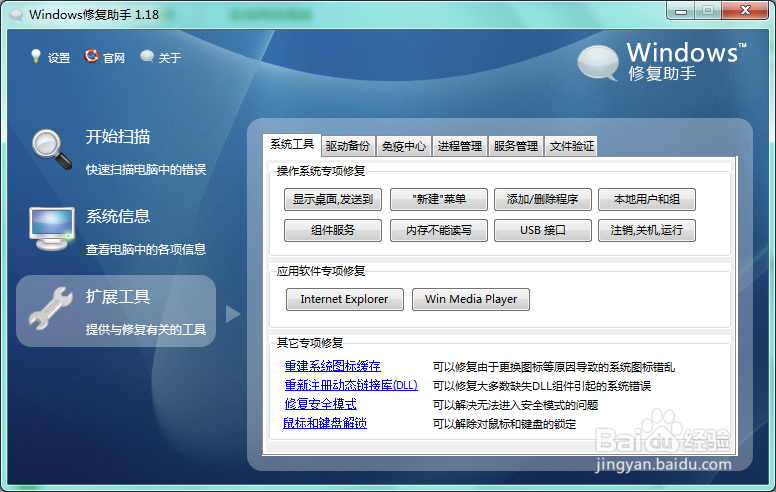Minimize the Windows修复助手 window
The height and width of the screenshot is (492, 776).
tap(681, 10)
